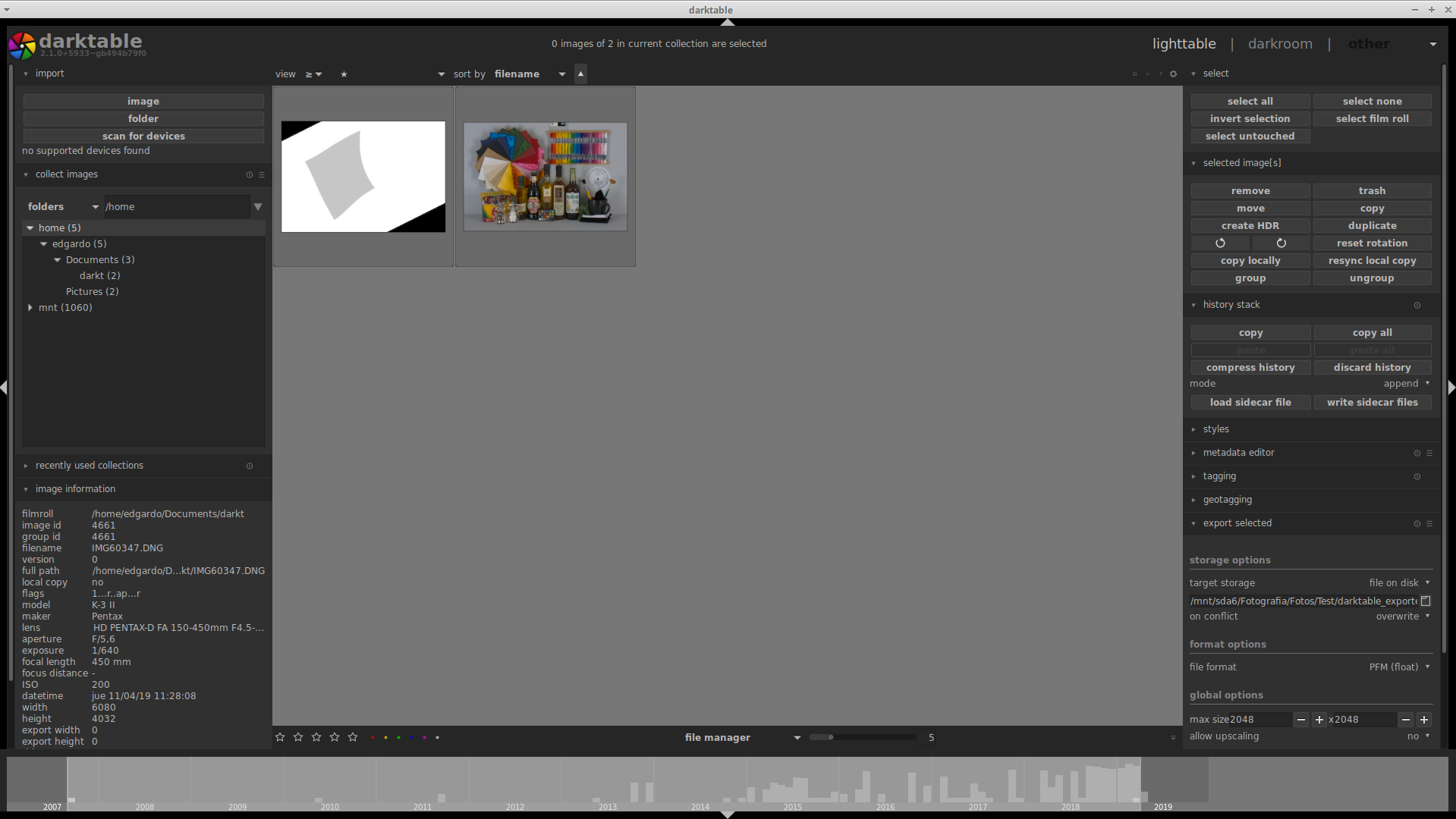The height and width of the screenshot is (819, 1456).
Task: Select the color supplies photo thumbnail
Action: point(546,176)
